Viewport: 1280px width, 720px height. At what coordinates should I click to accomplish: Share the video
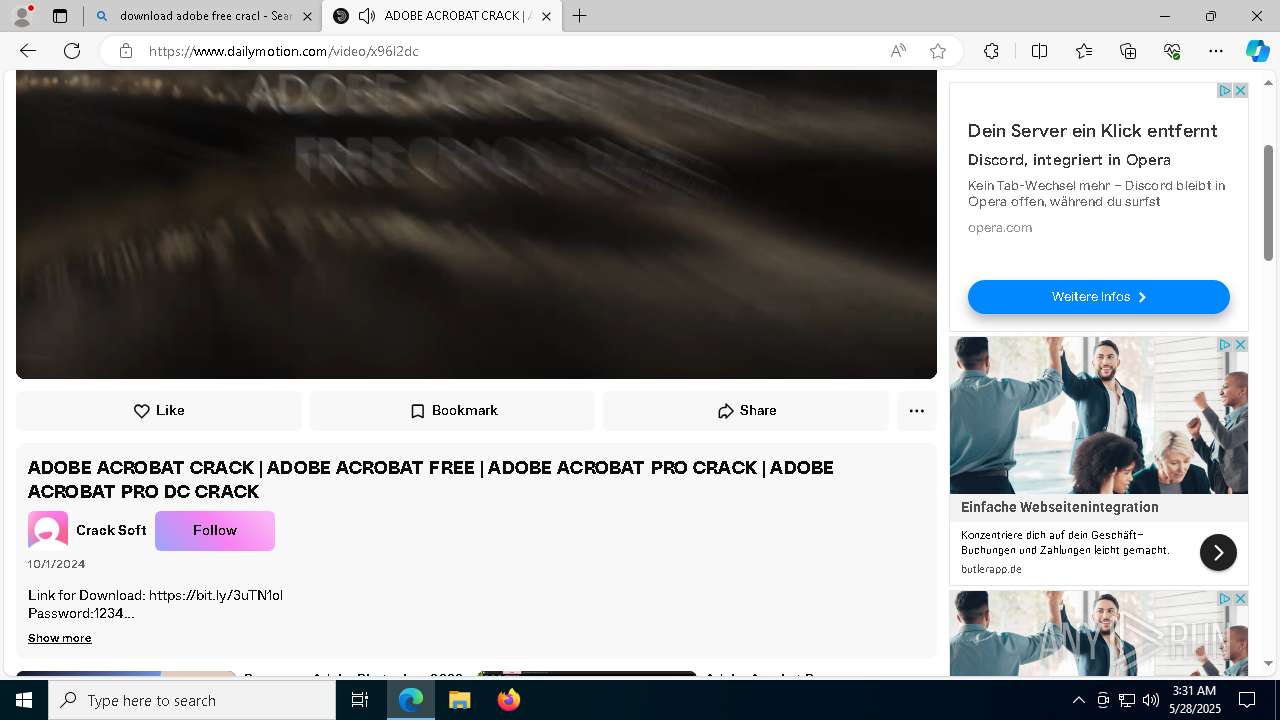pos(746,411)
